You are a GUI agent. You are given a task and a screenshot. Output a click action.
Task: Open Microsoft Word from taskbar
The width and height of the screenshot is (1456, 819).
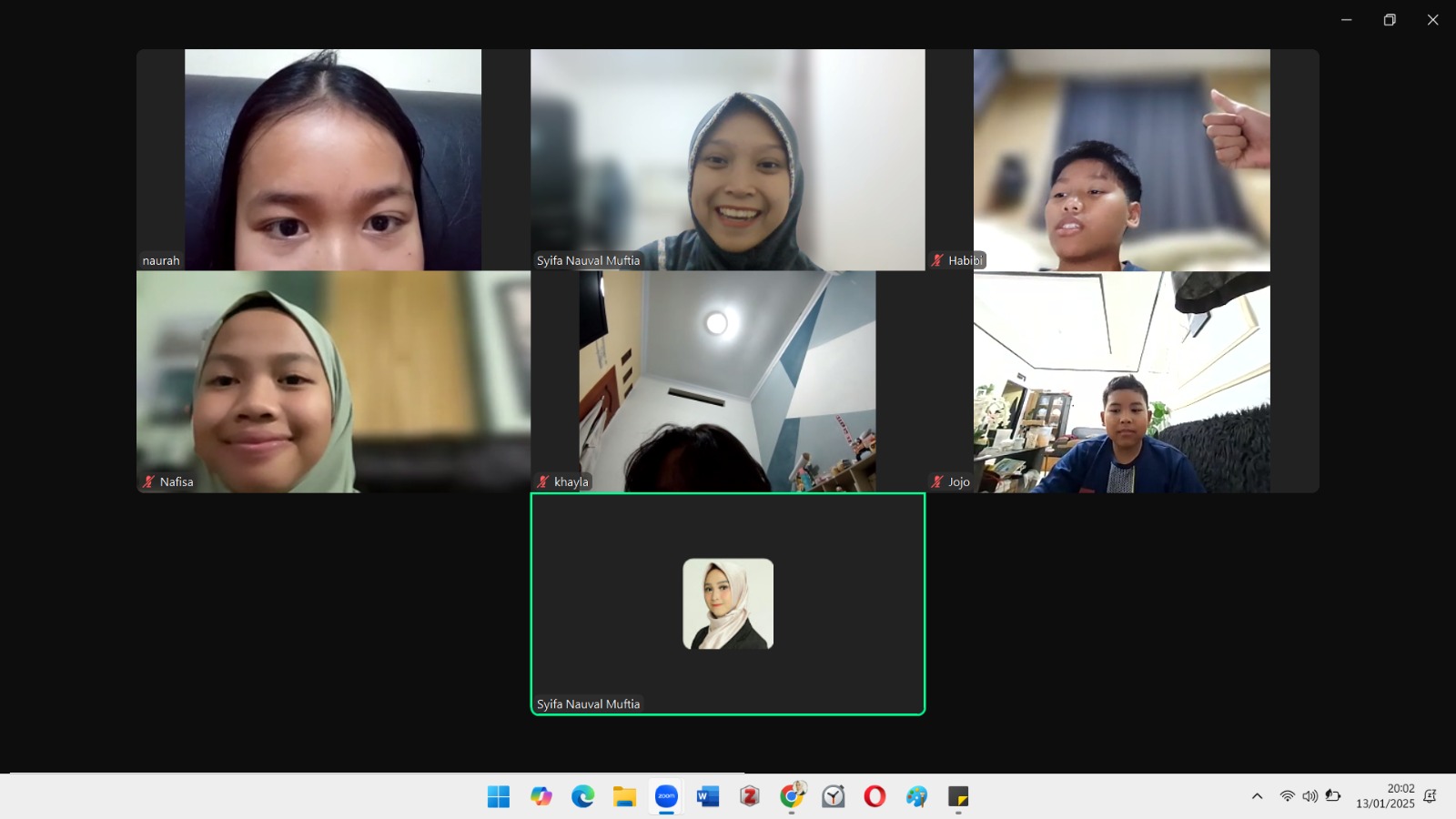pos(708,797)
